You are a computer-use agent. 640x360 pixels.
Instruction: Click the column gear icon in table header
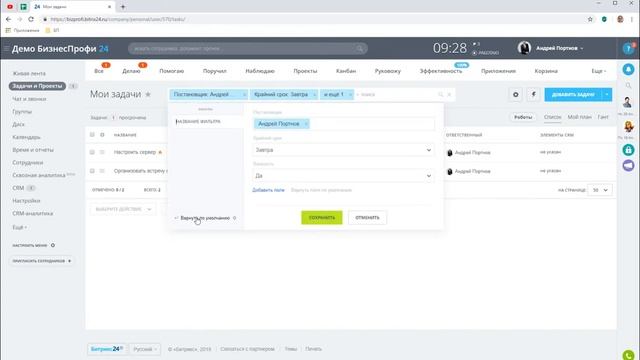pyautogui.click(x=102, y=135)
